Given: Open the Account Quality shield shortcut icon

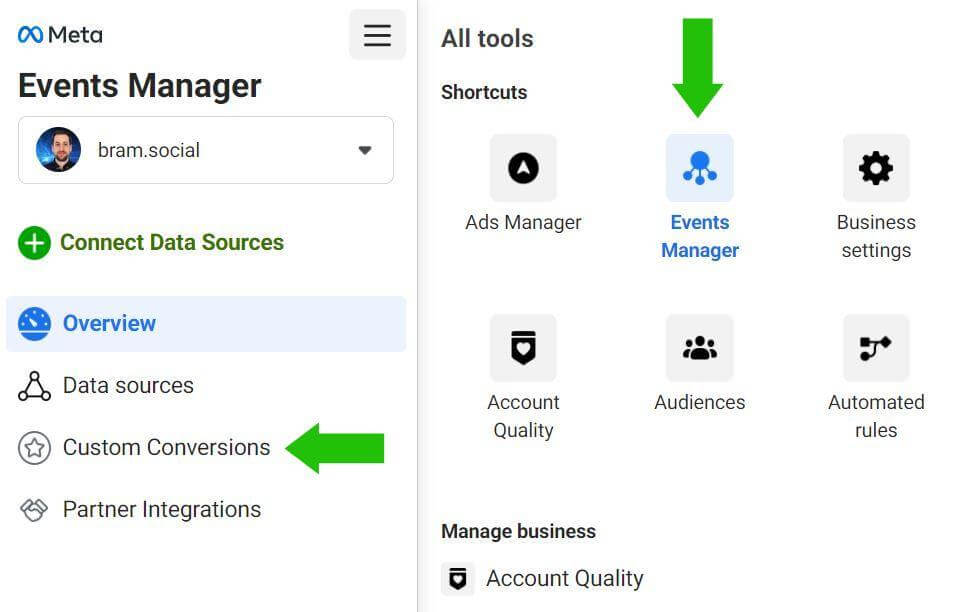Looking at the screenshot, I should point(523,348).
